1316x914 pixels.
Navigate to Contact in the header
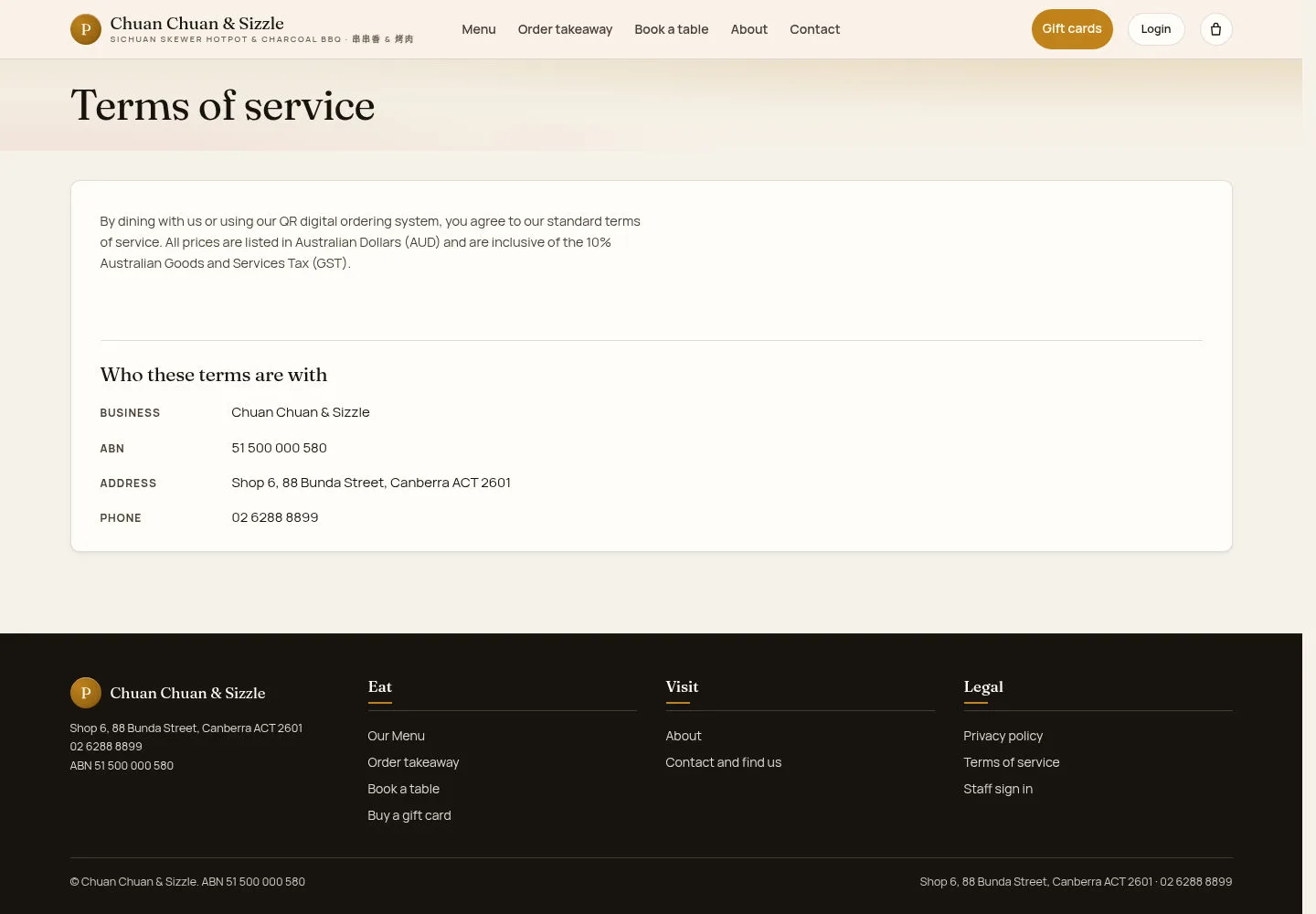[815, 29]
